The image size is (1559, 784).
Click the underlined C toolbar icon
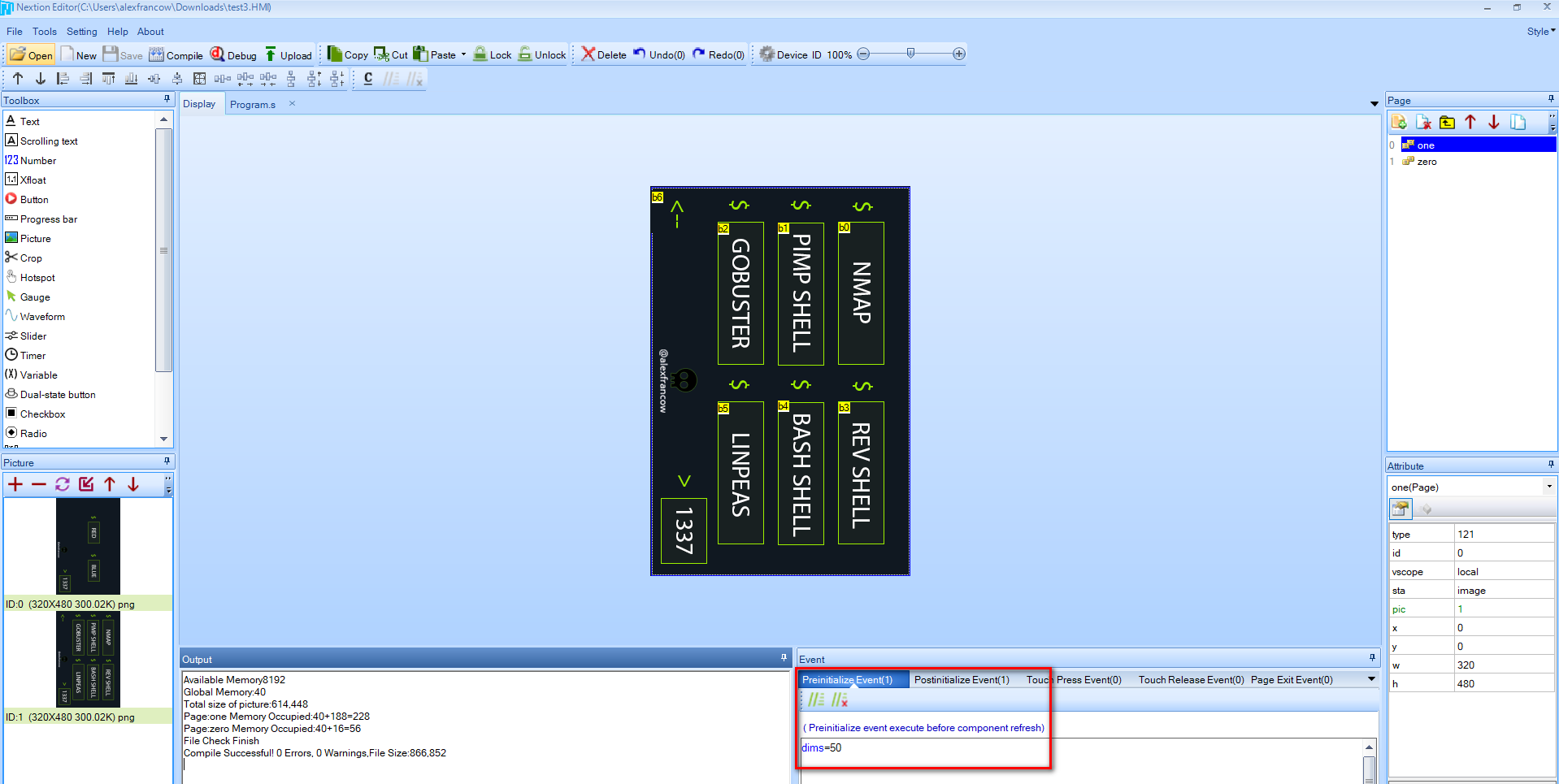point(368,78)
